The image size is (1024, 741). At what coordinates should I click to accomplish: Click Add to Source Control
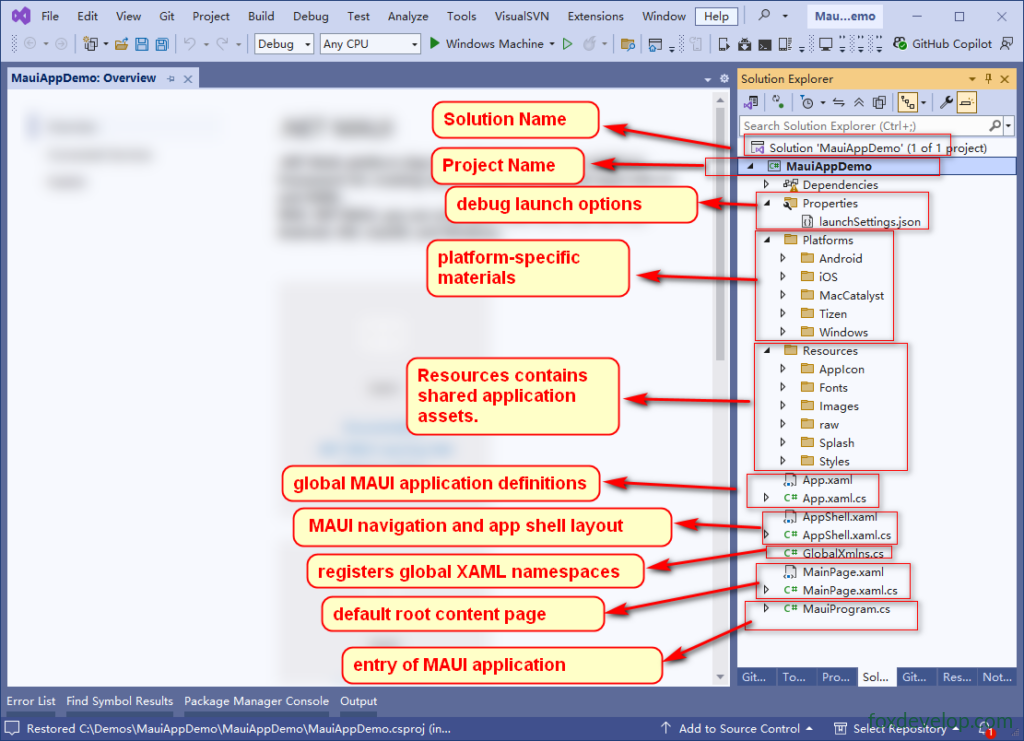tap(738, 729)
